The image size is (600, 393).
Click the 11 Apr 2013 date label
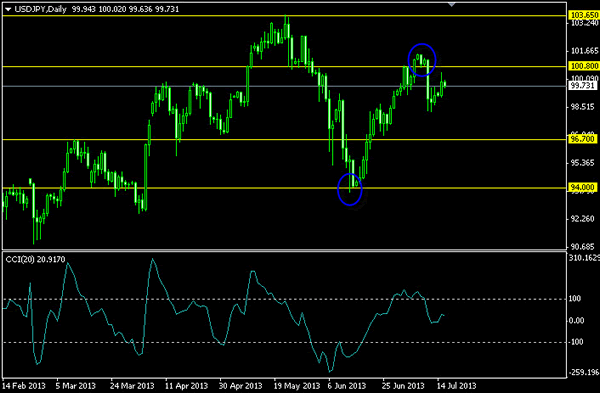click(186, 386)
